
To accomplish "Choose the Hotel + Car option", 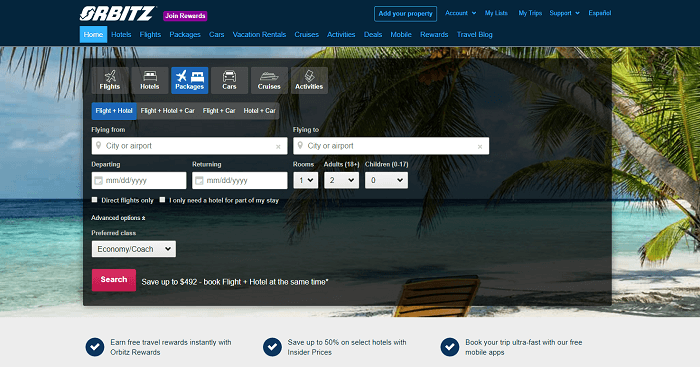I will tap(259, 111).
